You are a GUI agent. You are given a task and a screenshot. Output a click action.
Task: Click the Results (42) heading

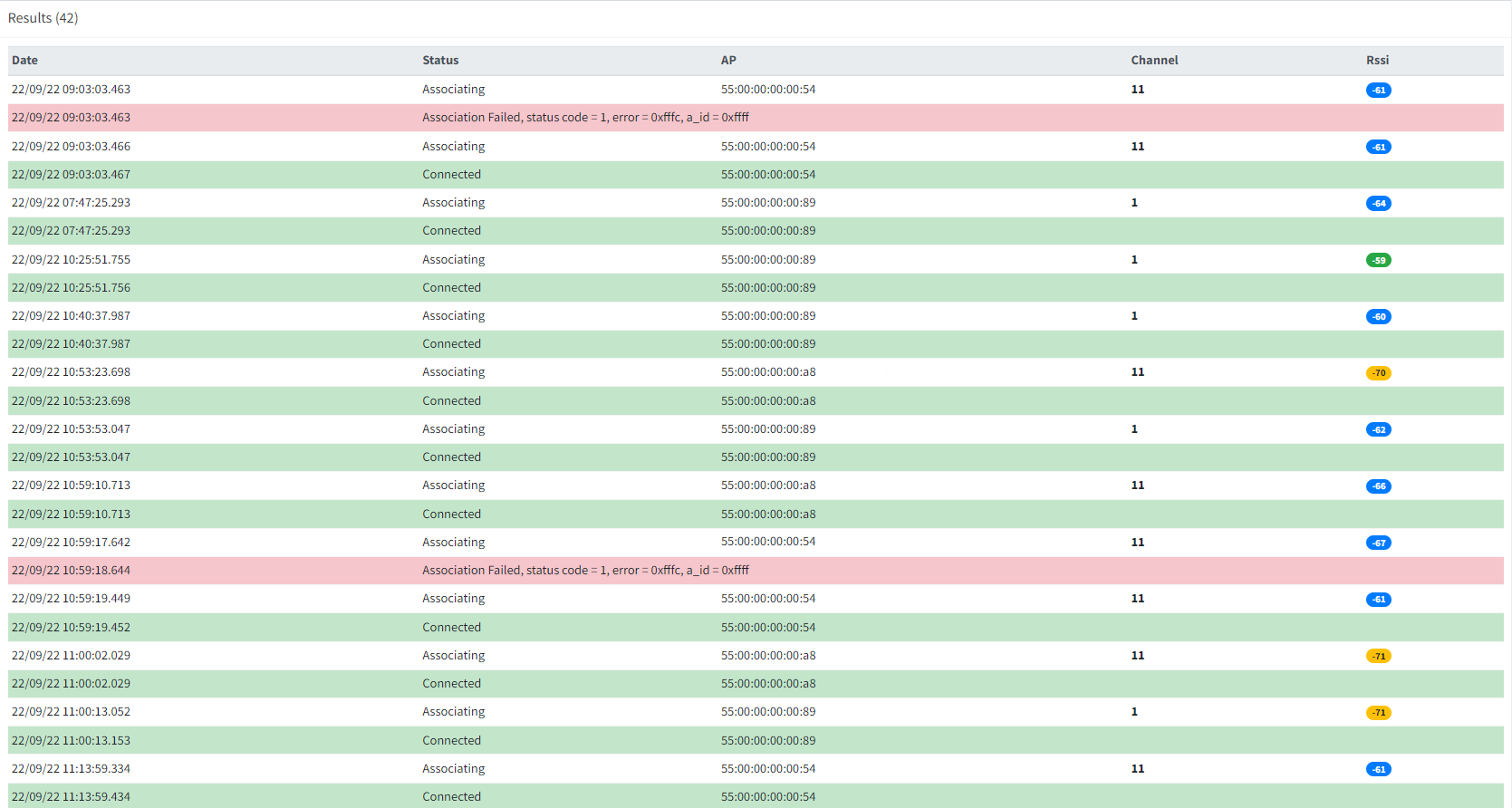pos(43,18)
